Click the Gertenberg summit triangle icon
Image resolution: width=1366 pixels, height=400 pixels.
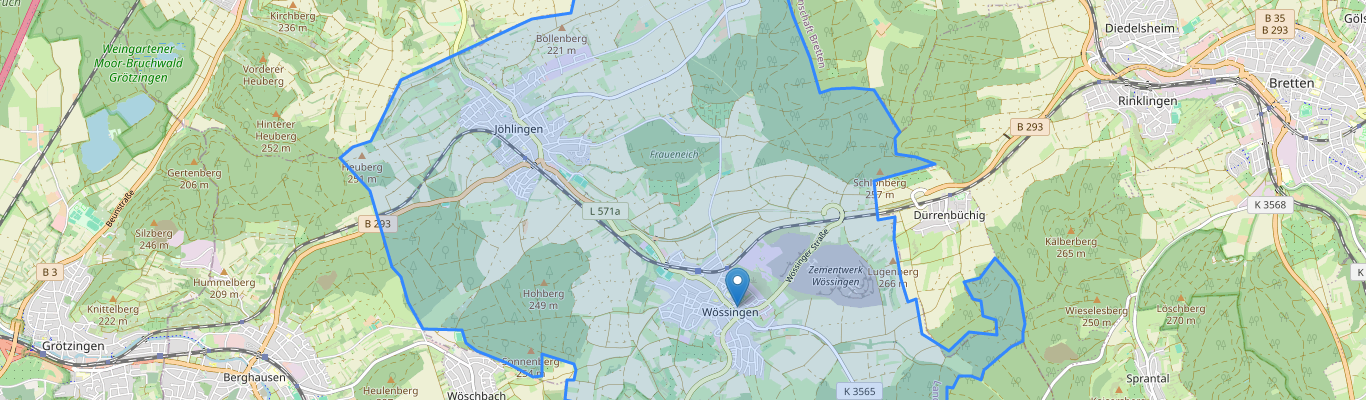click(187, 162)
